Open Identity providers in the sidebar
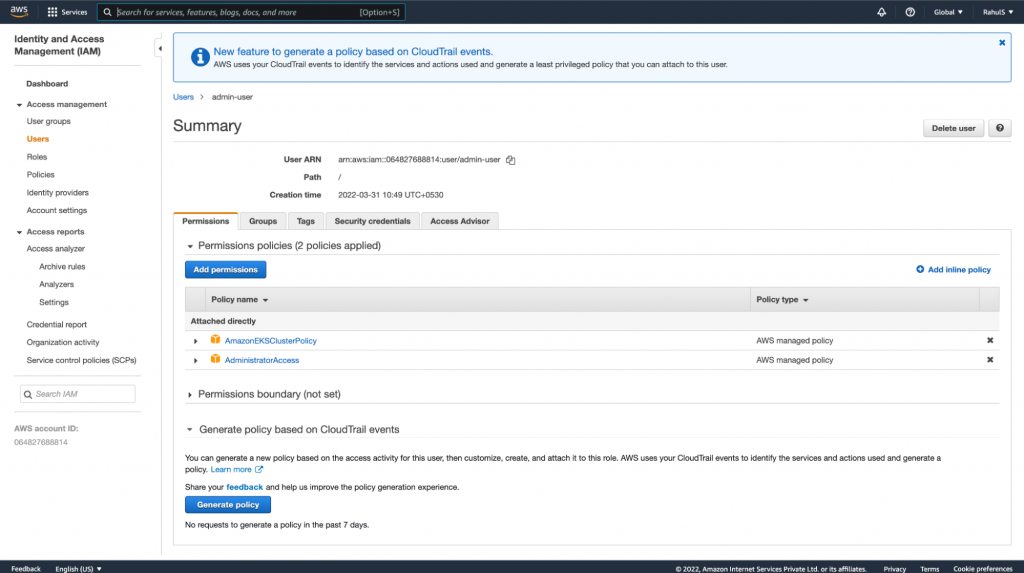 57,193
